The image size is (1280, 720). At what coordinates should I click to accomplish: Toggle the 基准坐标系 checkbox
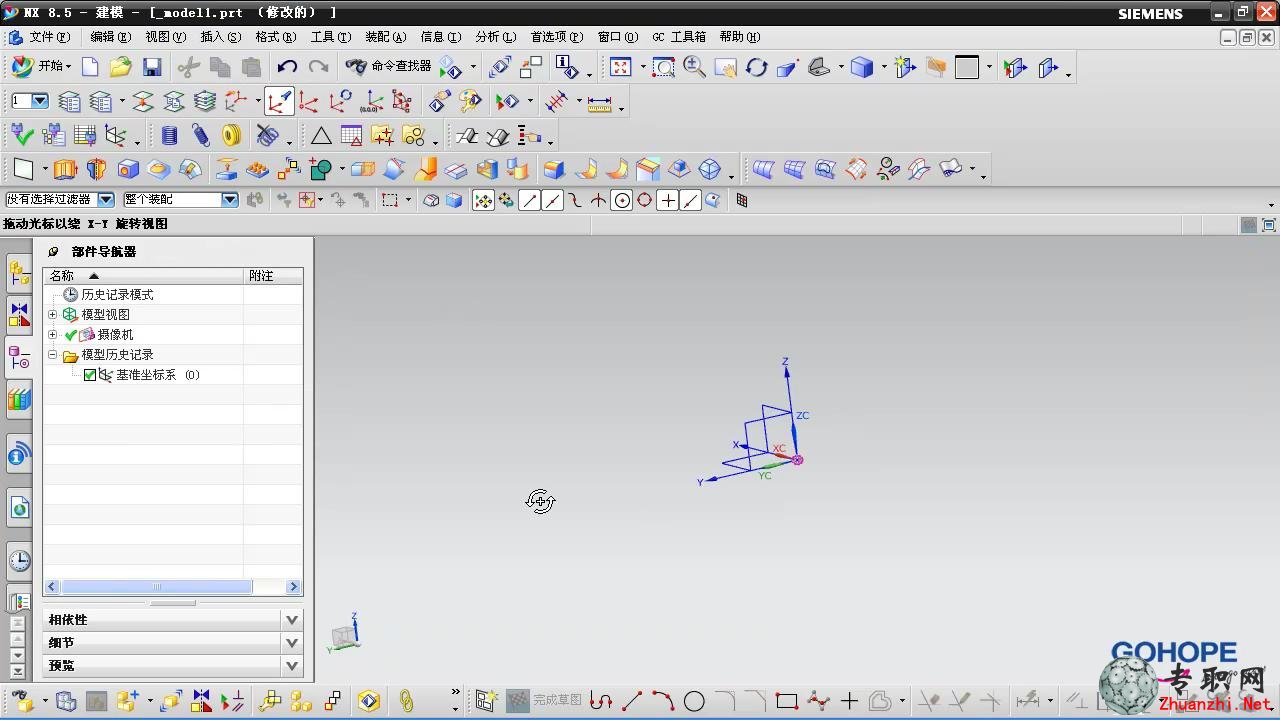pos(90,375)
